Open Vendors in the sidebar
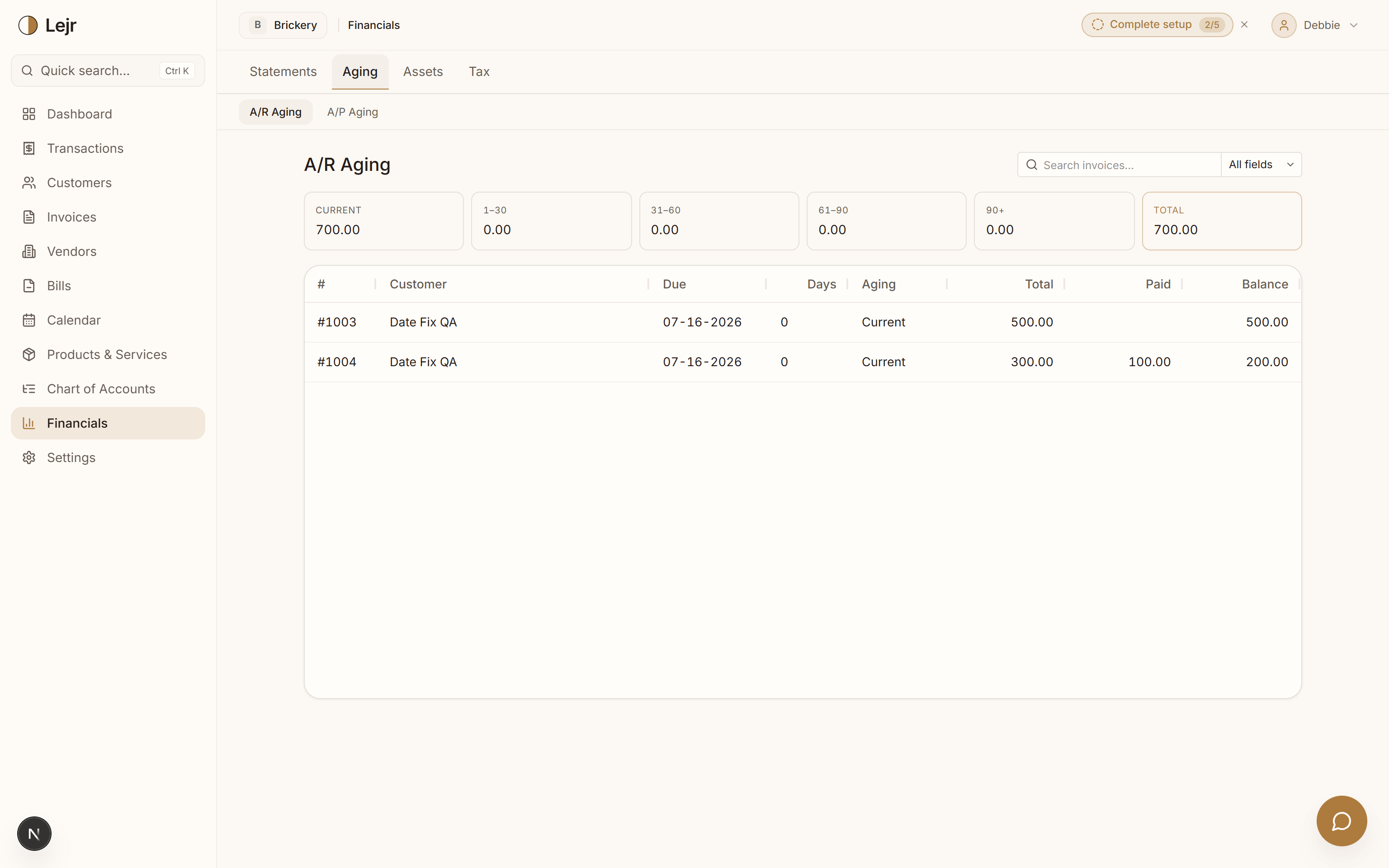Screen dimensions: 1389x868 [x=108, y=251]
